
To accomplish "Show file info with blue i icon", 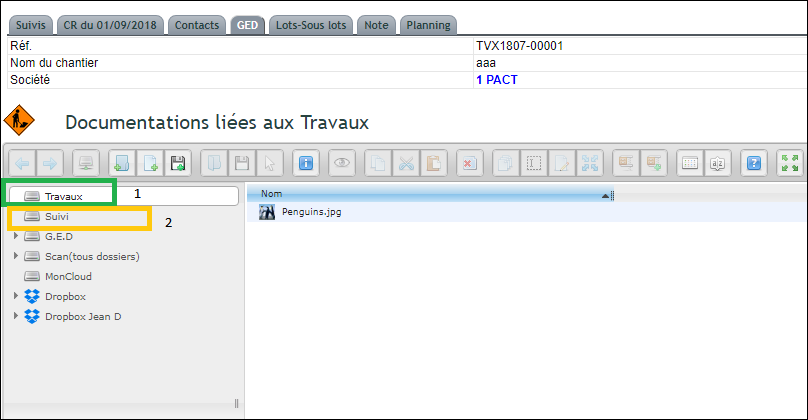I will [x=306, y=164].
